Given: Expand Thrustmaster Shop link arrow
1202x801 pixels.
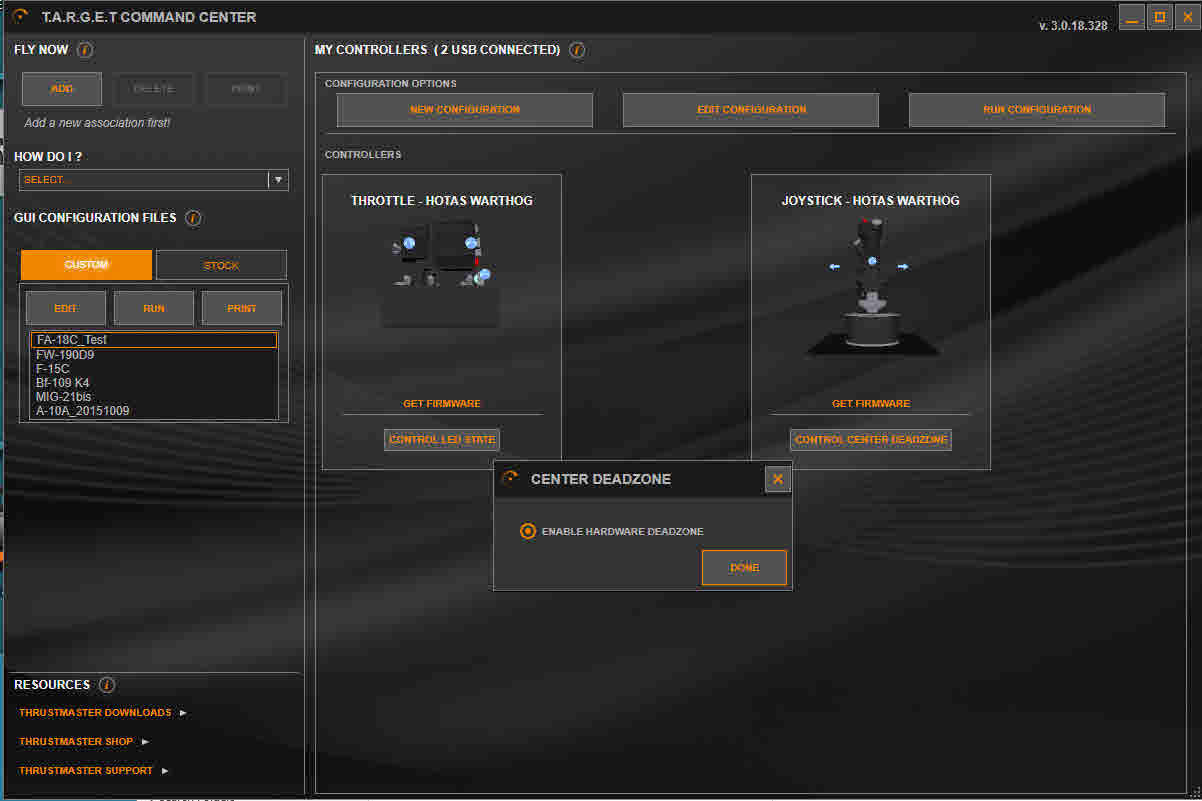Looking at the screenshot, I should [145, 742].
